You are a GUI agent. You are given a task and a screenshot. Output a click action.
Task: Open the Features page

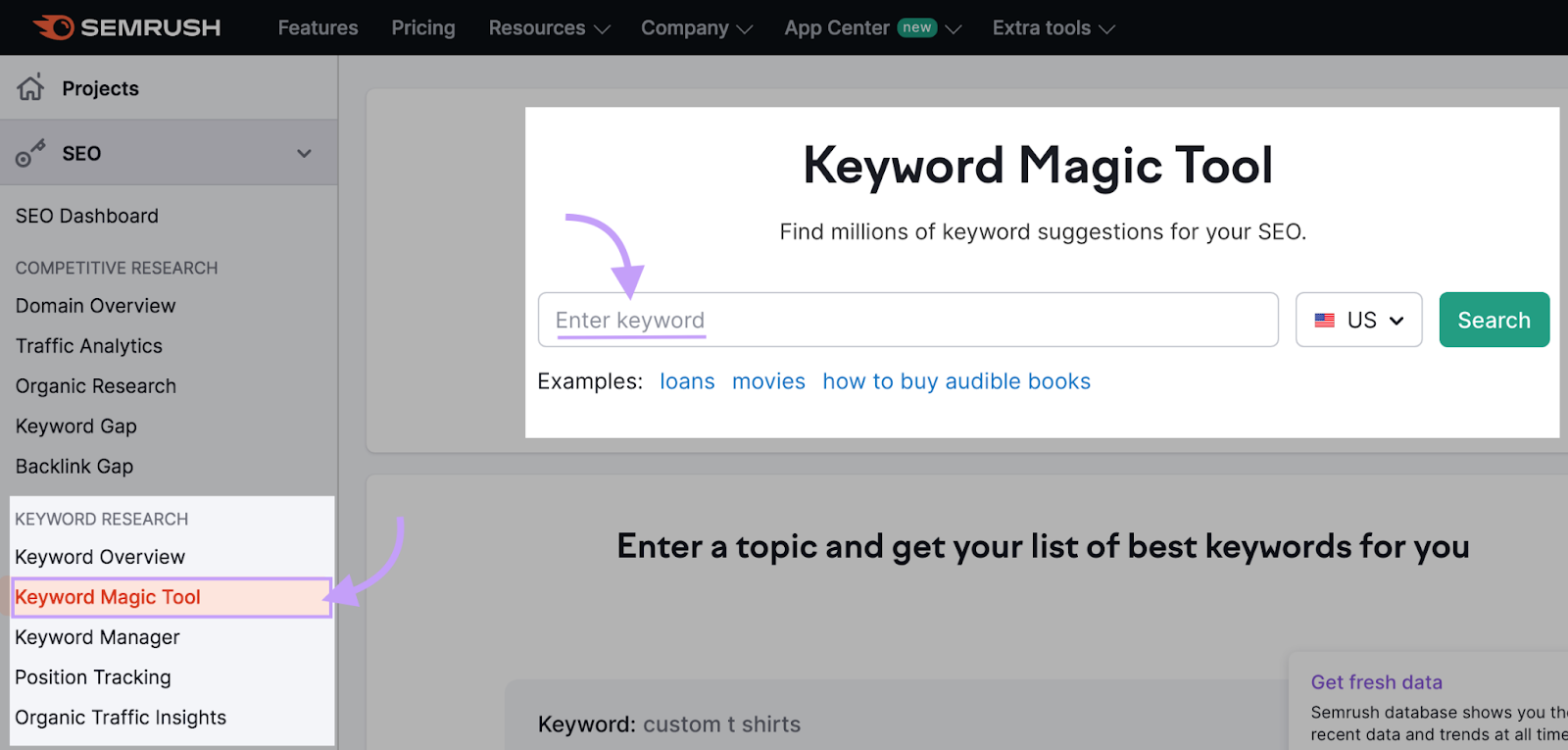318,28
